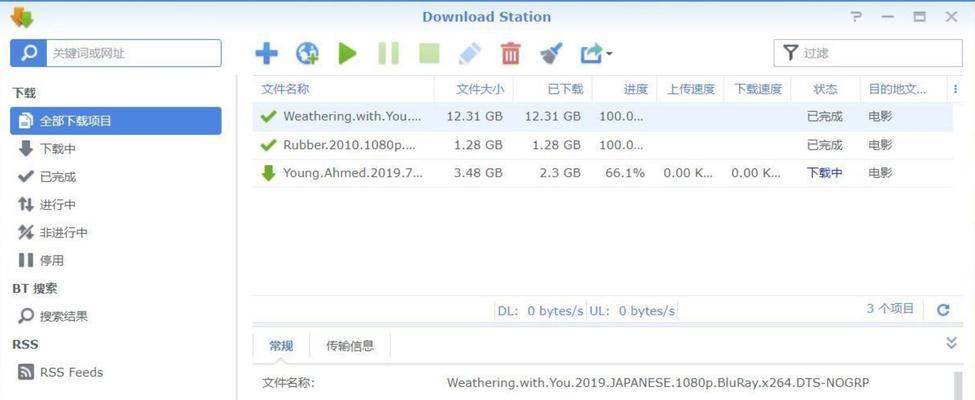Sort by 文件名称 column header
Viewport: 975px width, 400px height.
(x=343, y=89)
